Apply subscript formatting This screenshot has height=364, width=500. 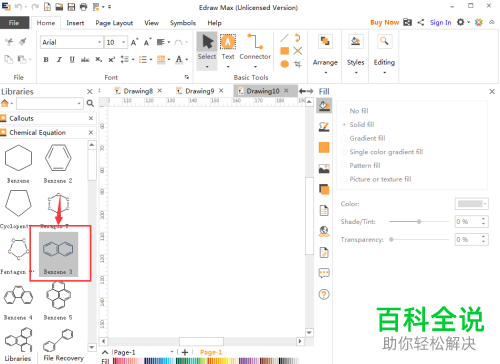[98, 59]
